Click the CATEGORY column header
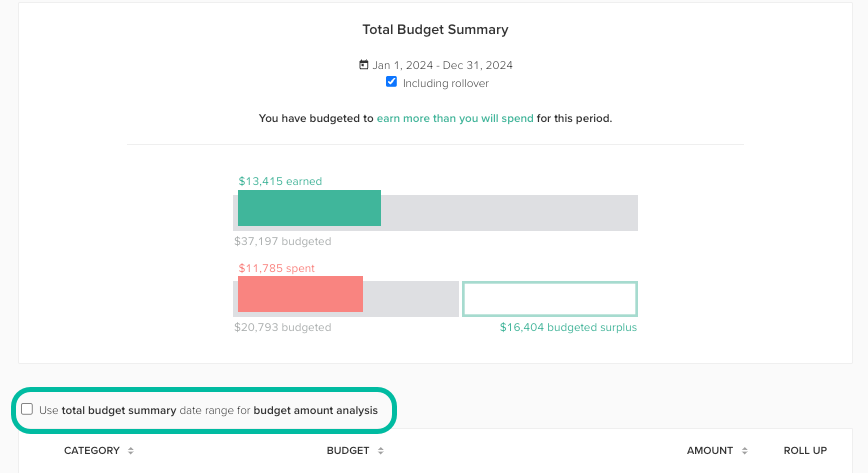 [91, 451]
